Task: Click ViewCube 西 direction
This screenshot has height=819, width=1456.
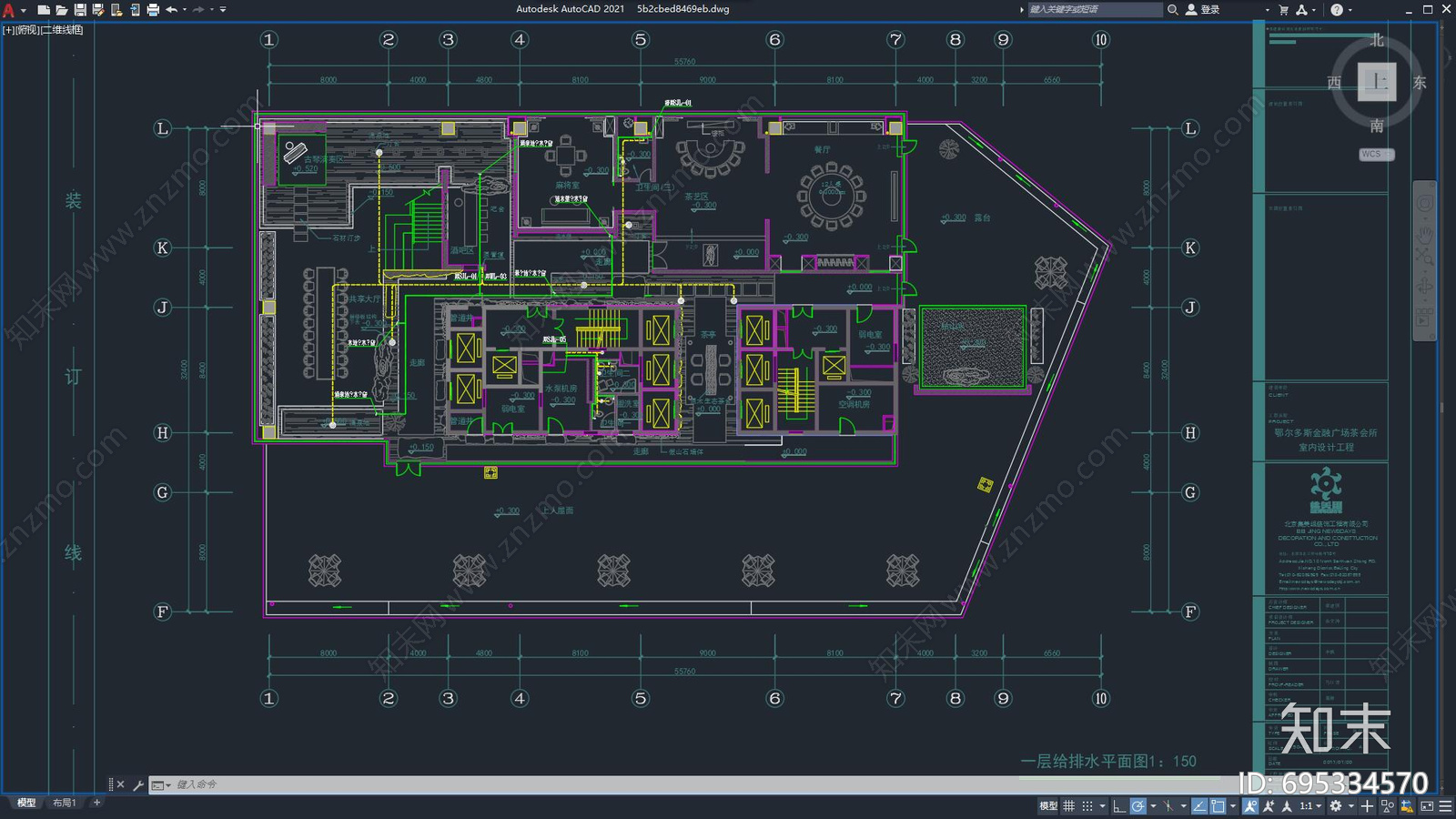Action: (1334, 83)
